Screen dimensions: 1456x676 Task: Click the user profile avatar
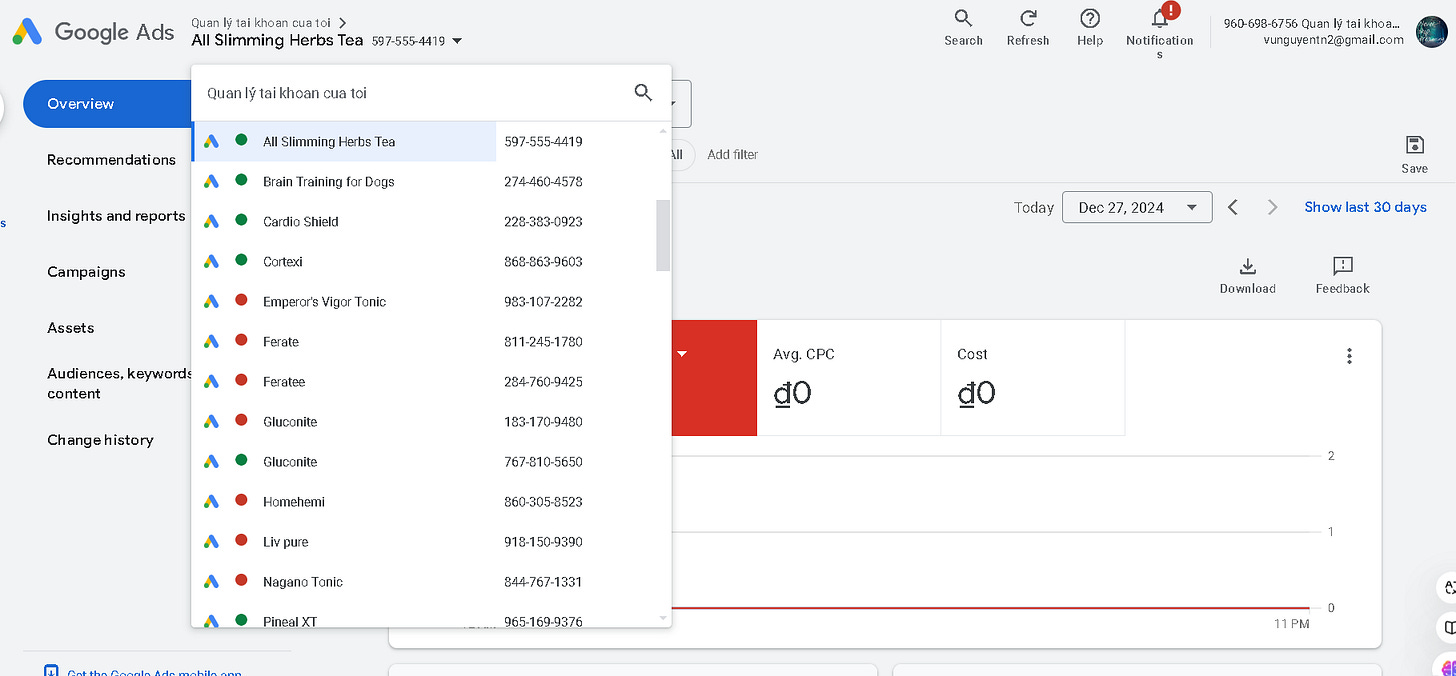click(x=1432, y=31)
